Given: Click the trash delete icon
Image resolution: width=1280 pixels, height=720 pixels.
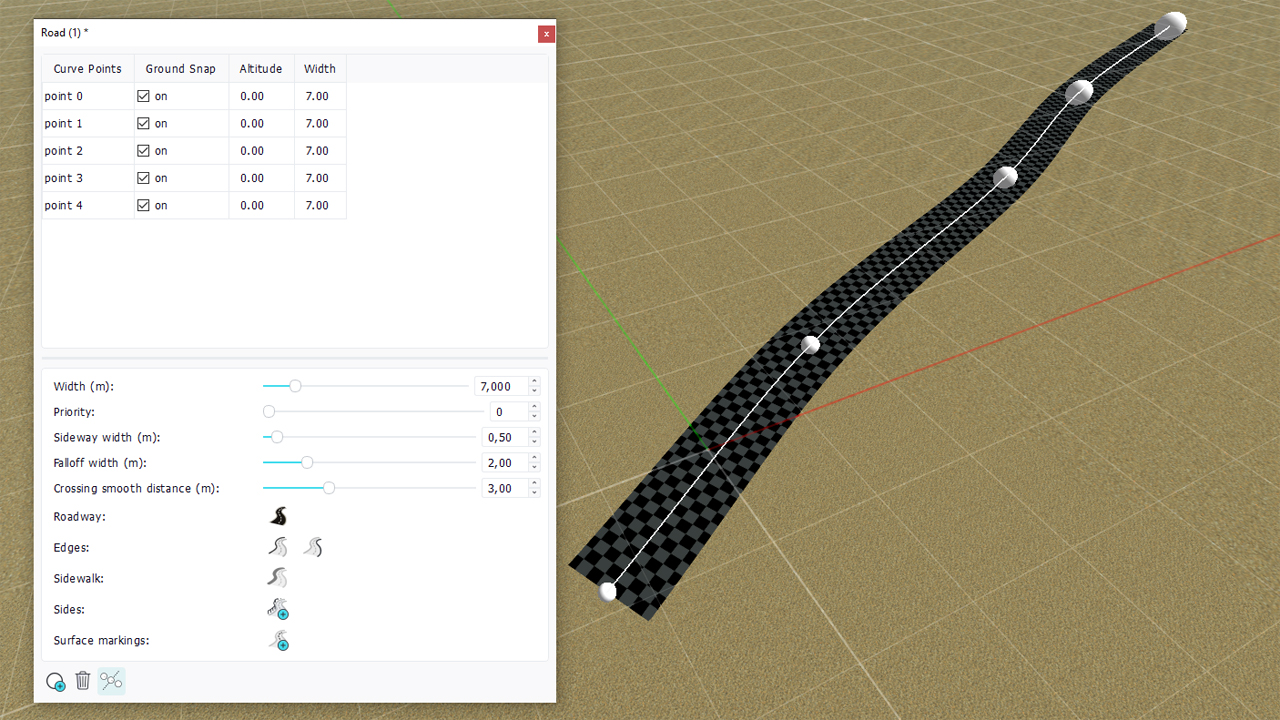Looking at the screenshot, I should 83,681.
